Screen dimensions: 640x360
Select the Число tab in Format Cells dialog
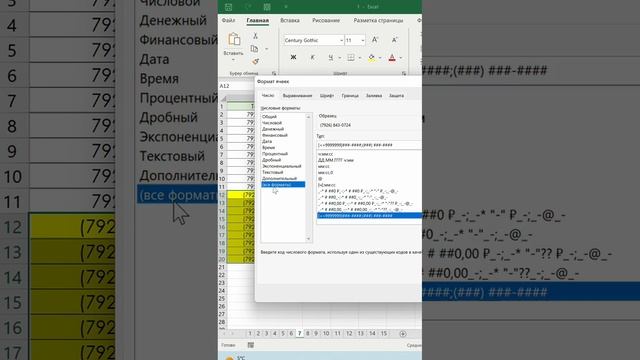click(x=268, y=96)
